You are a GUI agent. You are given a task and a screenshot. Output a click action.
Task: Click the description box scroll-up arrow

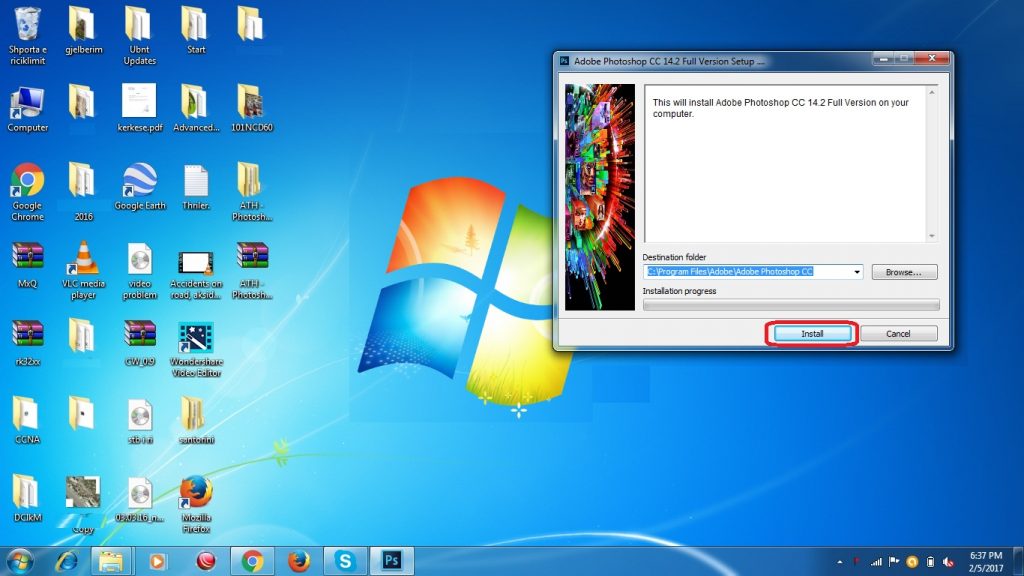tap(932, 93)
